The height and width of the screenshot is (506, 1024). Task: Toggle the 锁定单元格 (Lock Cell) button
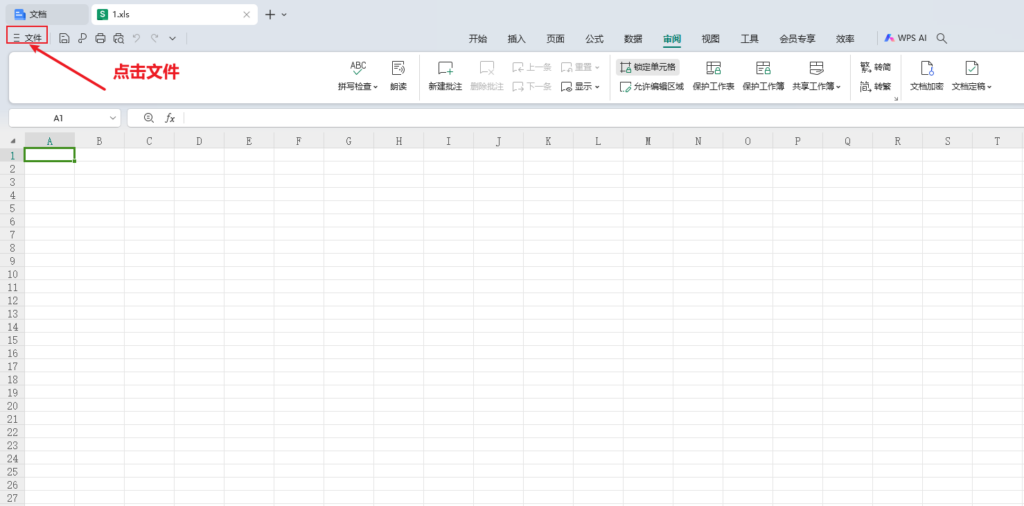click(648, 67)
